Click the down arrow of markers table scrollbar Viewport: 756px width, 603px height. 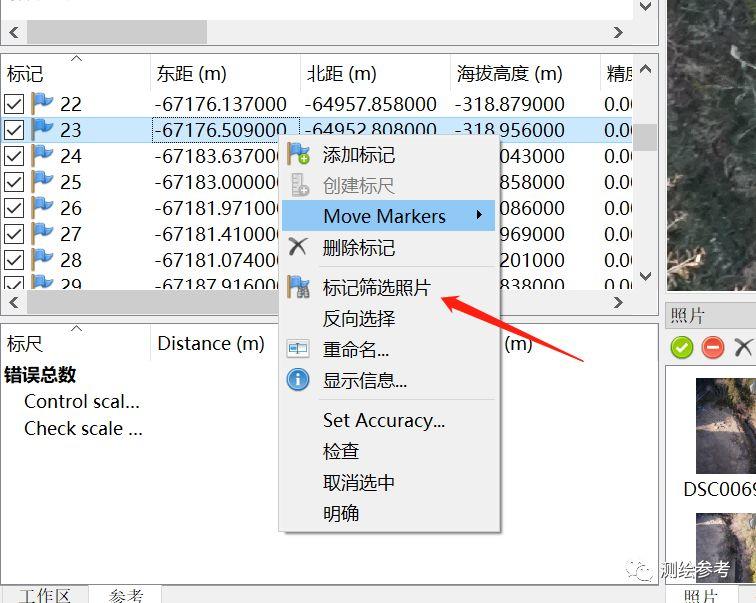[x=645, y=276]
